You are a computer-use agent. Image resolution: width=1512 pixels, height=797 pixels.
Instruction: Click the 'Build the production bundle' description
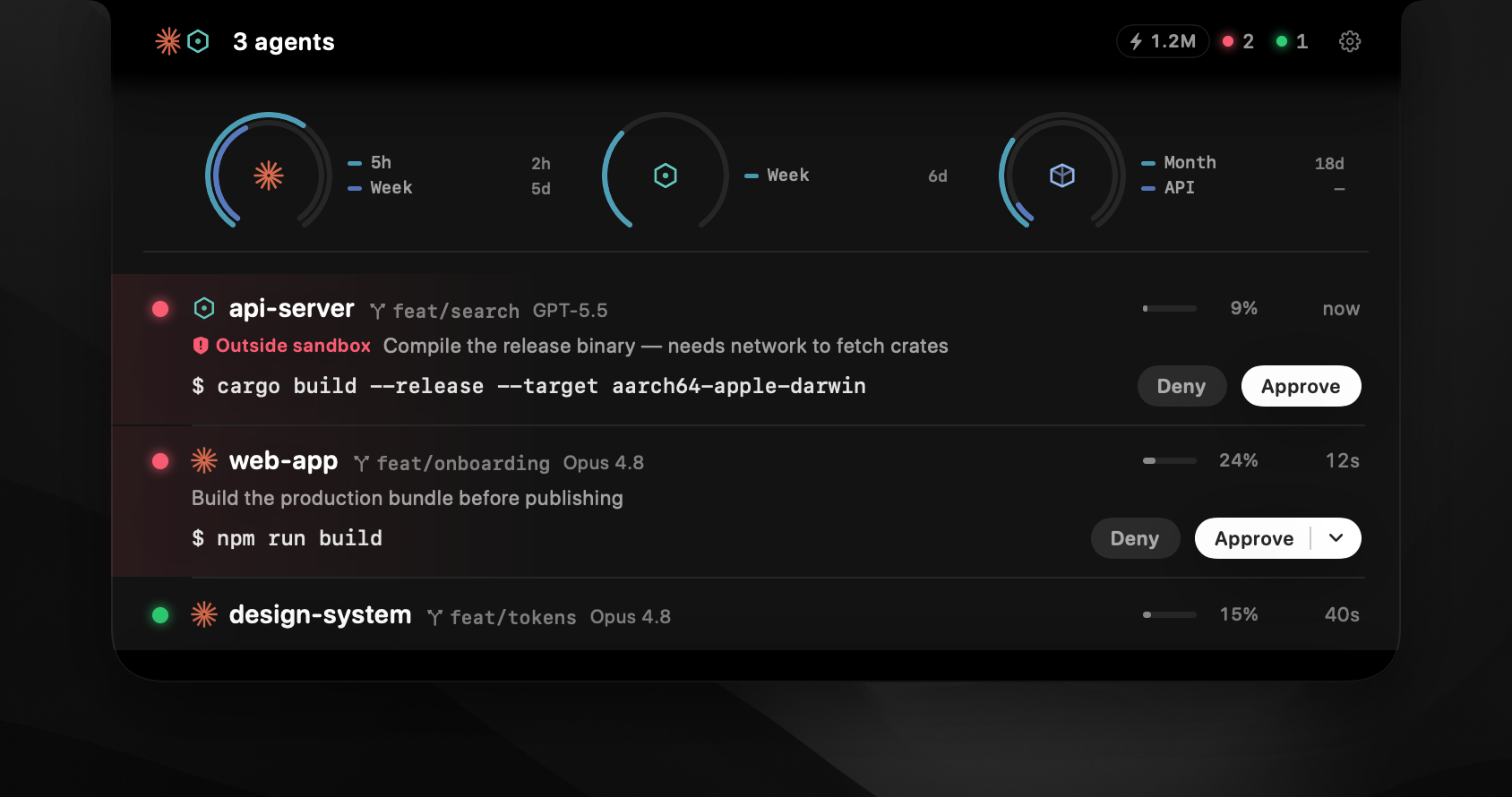coord(408,498)
